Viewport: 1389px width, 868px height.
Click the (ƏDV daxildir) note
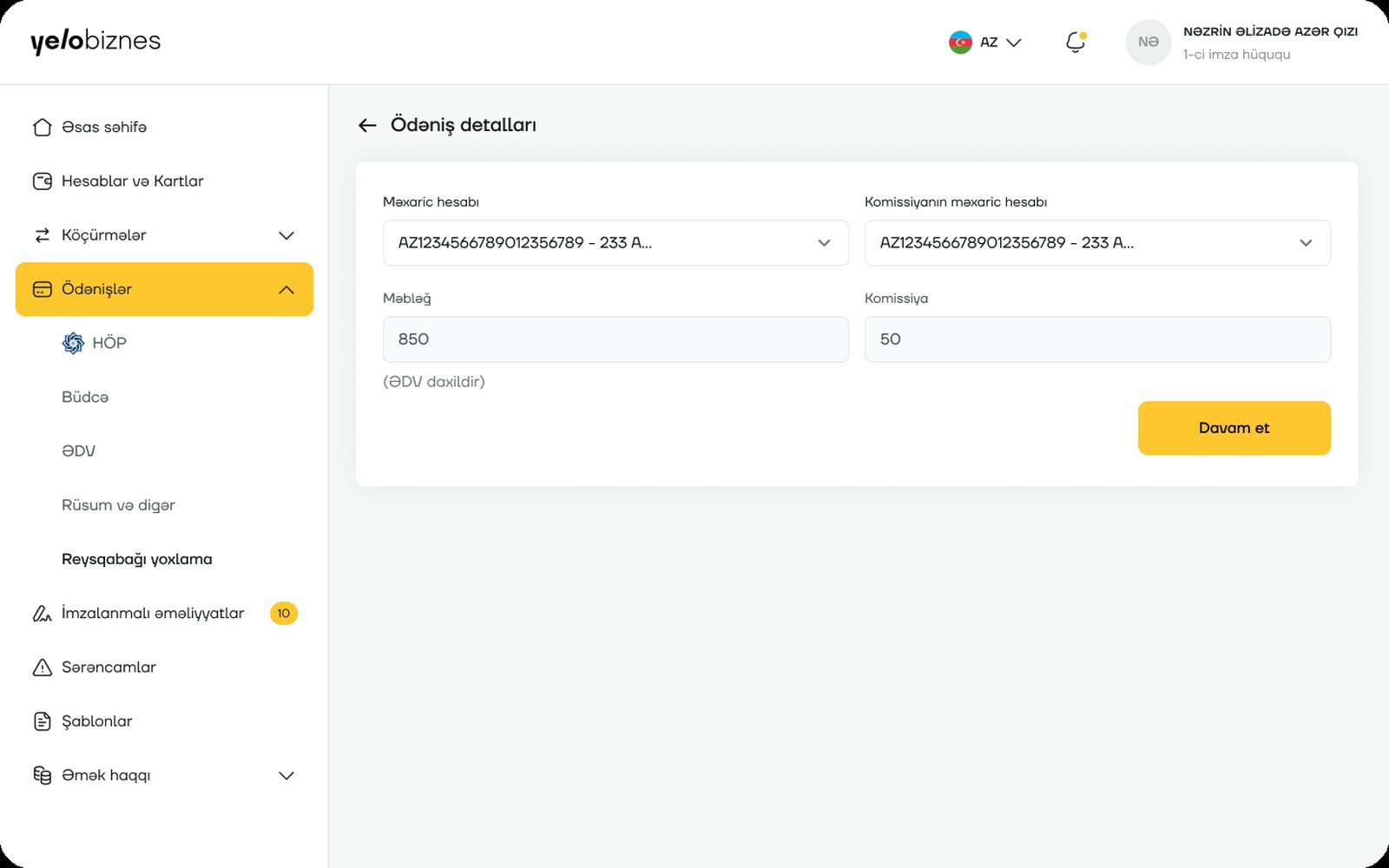click(434, 382)
